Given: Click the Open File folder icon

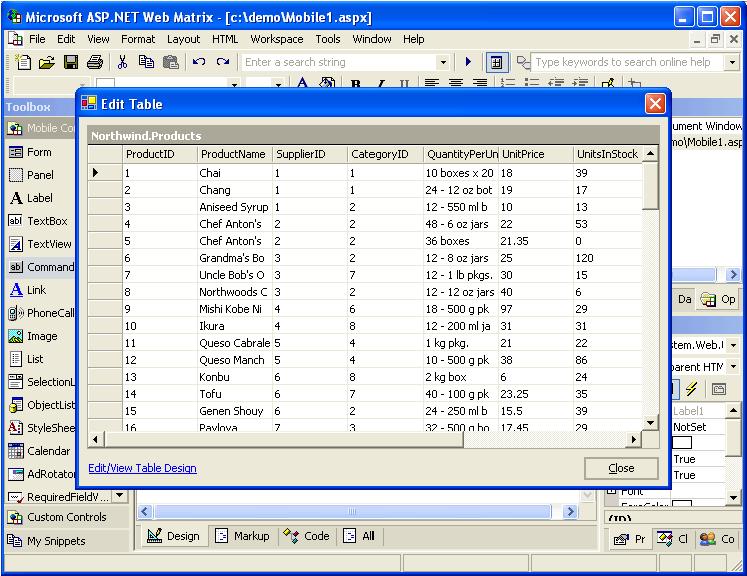Looking at the screenshot, I should pyautogui.click(x=47, y=62).
